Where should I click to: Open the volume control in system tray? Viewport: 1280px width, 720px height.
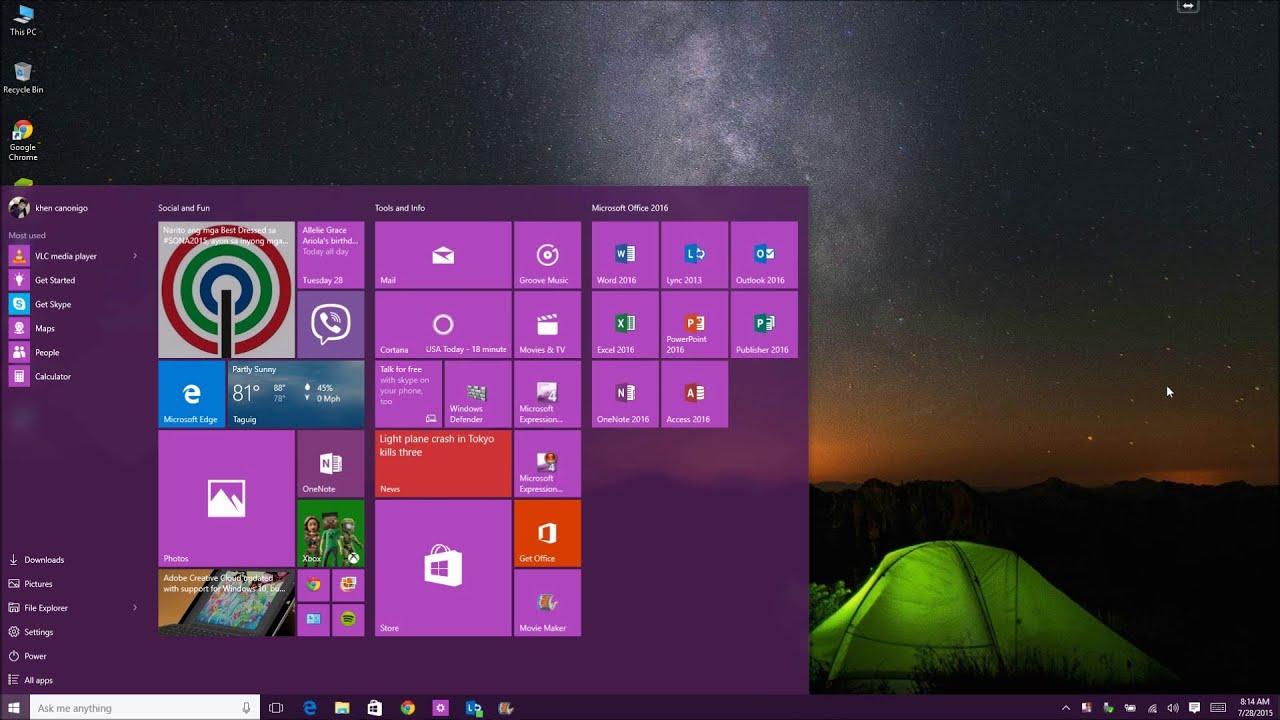1172,708
